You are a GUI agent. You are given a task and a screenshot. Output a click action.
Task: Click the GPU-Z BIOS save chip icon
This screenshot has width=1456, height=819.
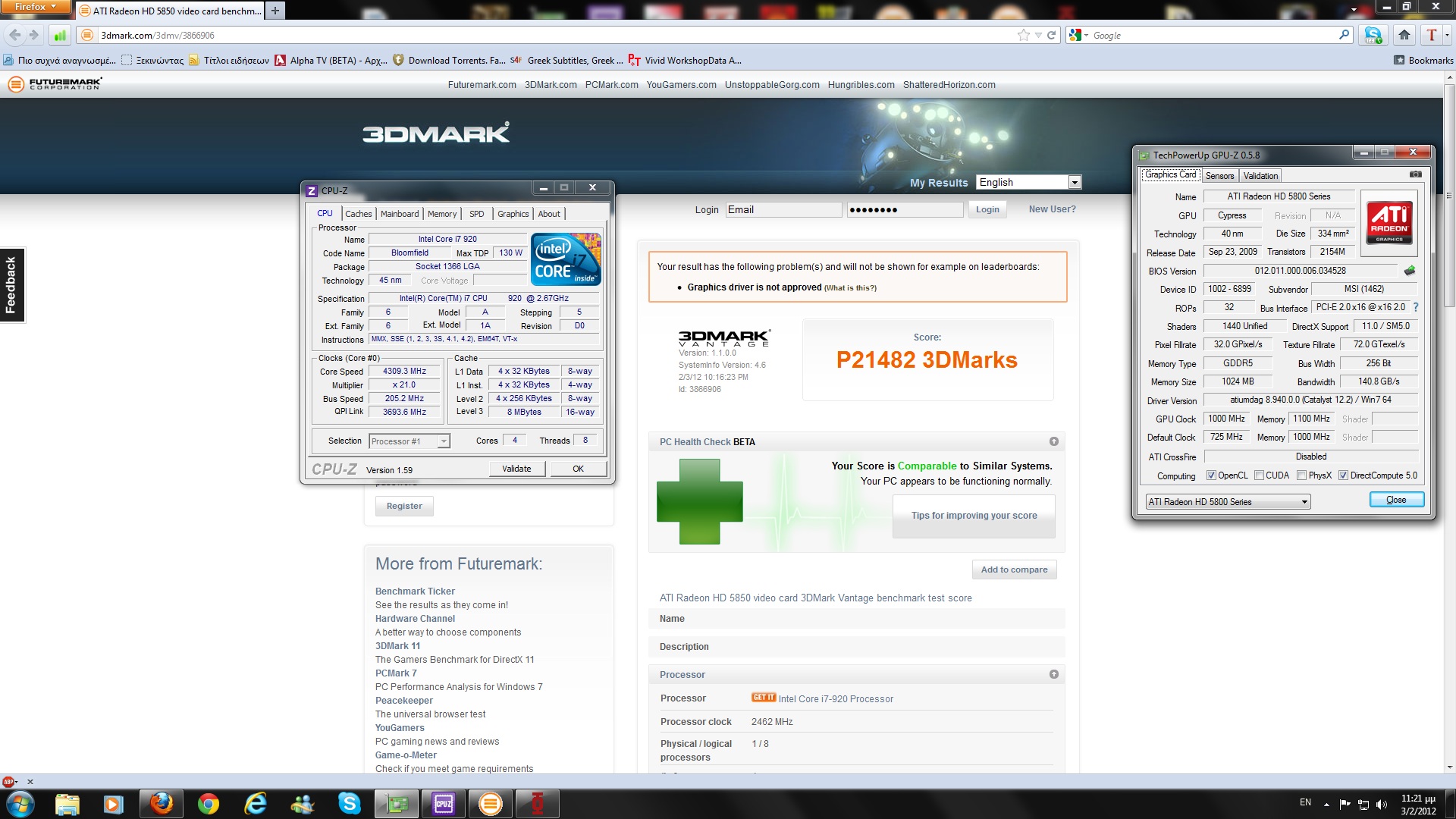pyautogui.click(x=1409, y=271)
